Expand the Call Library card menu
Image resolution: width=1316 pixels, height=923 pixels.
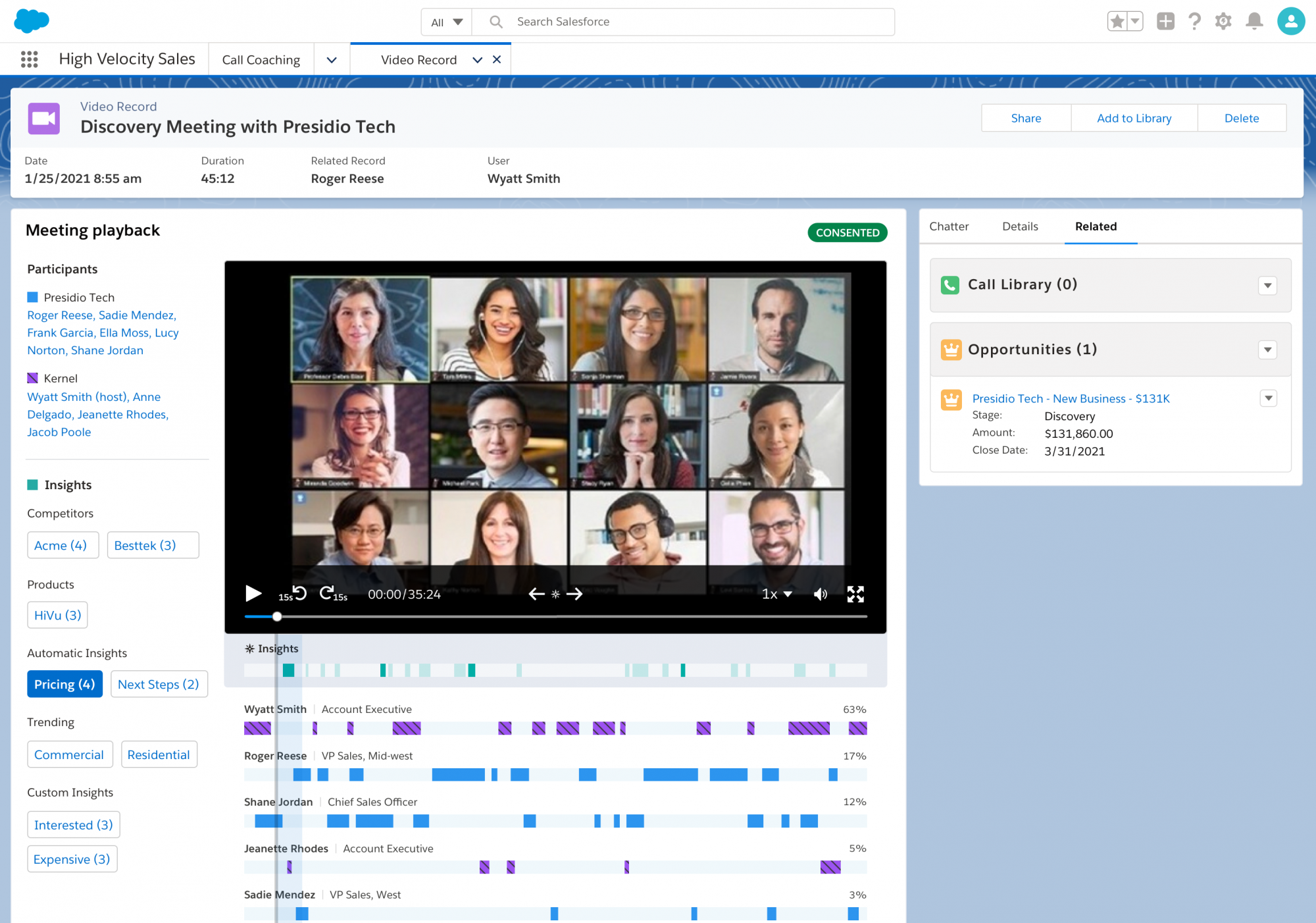[x=1267, y=285]
